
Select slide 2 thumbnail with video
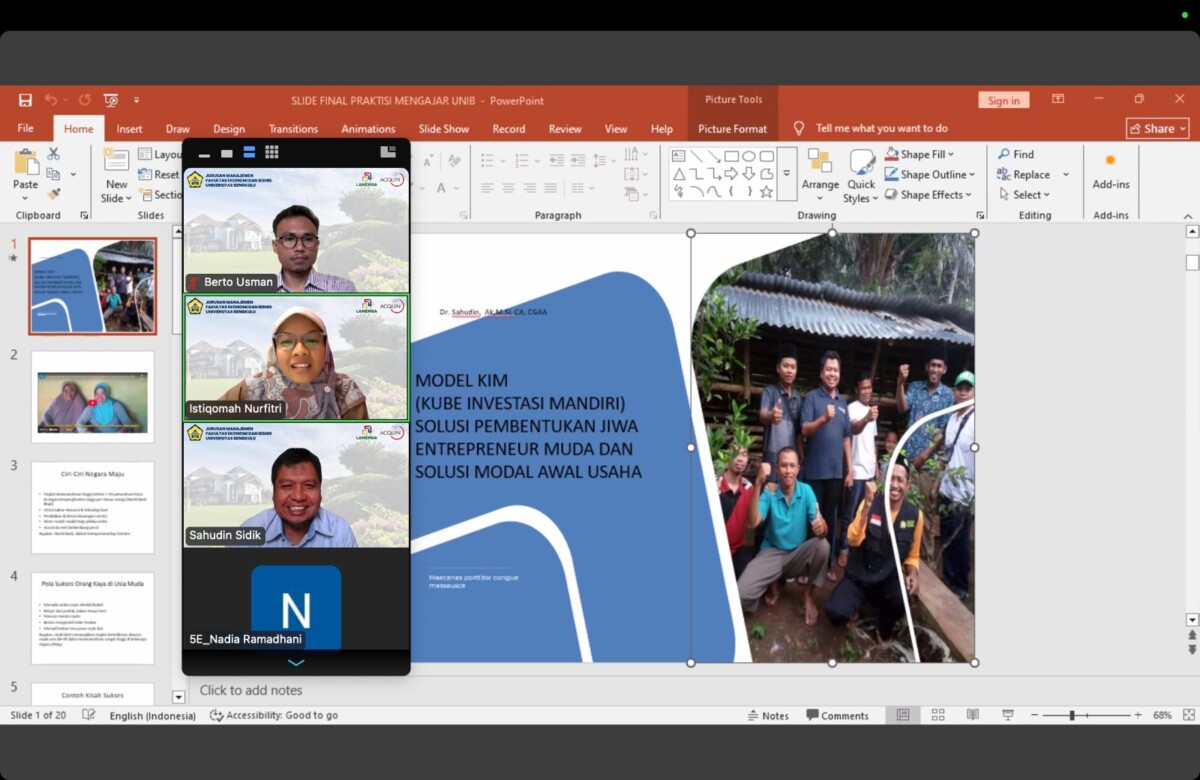tap(92, 397)
